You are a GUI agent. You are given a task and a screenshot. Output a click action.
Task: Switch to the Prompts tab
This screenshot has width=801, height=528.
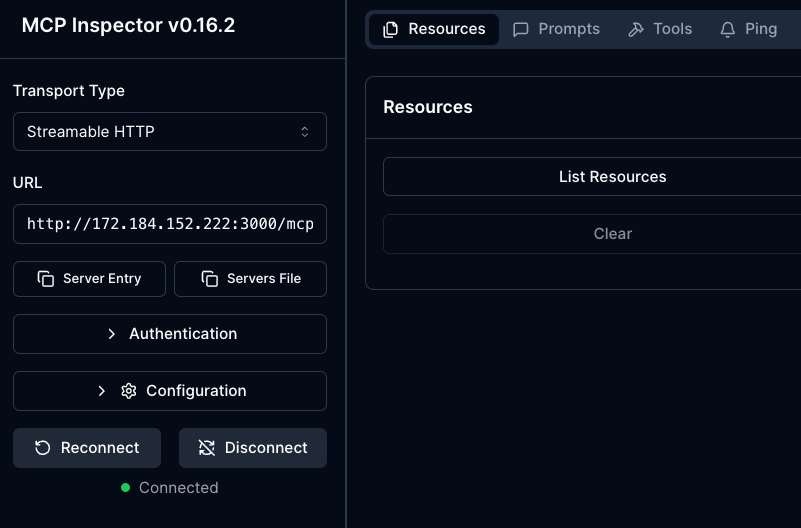click(x=557, y=29)
